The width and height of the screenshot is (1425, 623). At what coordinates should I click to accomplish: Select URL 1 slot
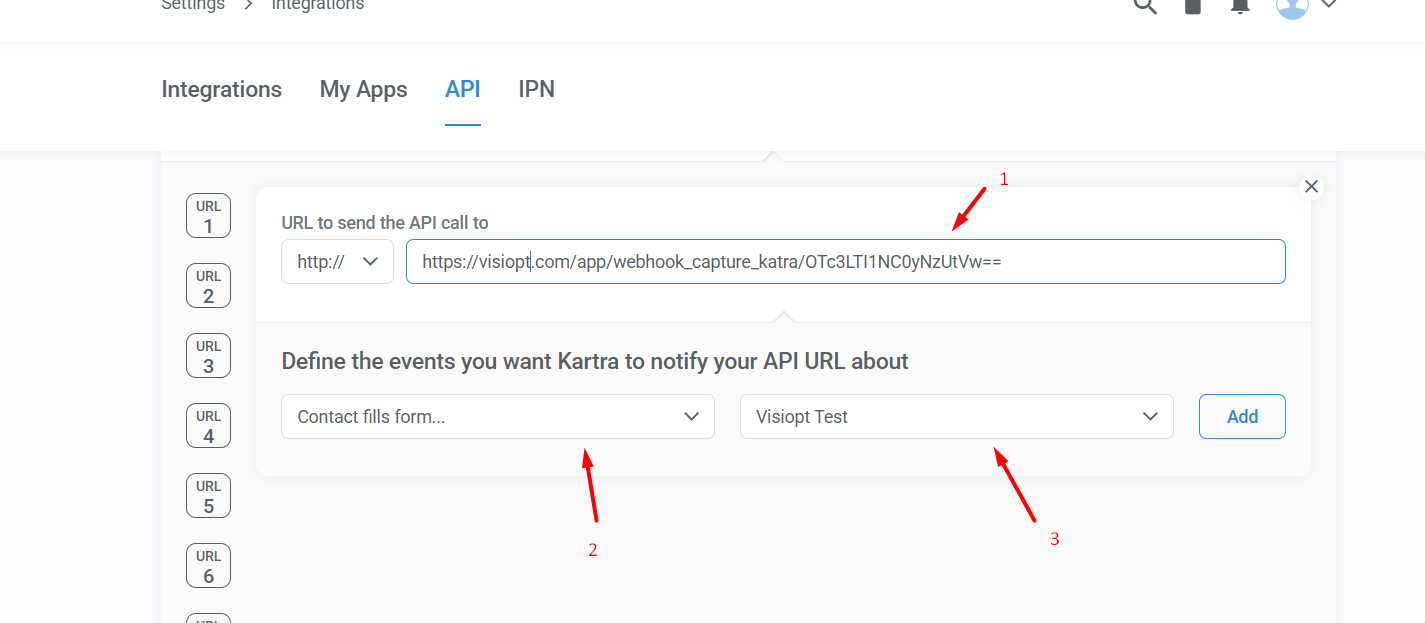(x=208, y=216)
